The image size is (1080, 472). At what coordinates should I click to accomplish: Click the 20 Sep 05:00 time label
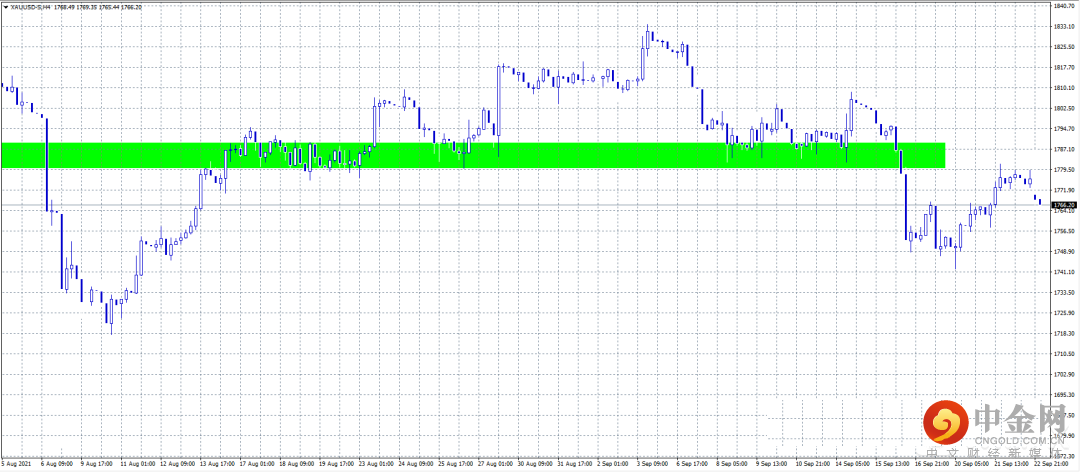pyautogui.click(x=973, y=466)
